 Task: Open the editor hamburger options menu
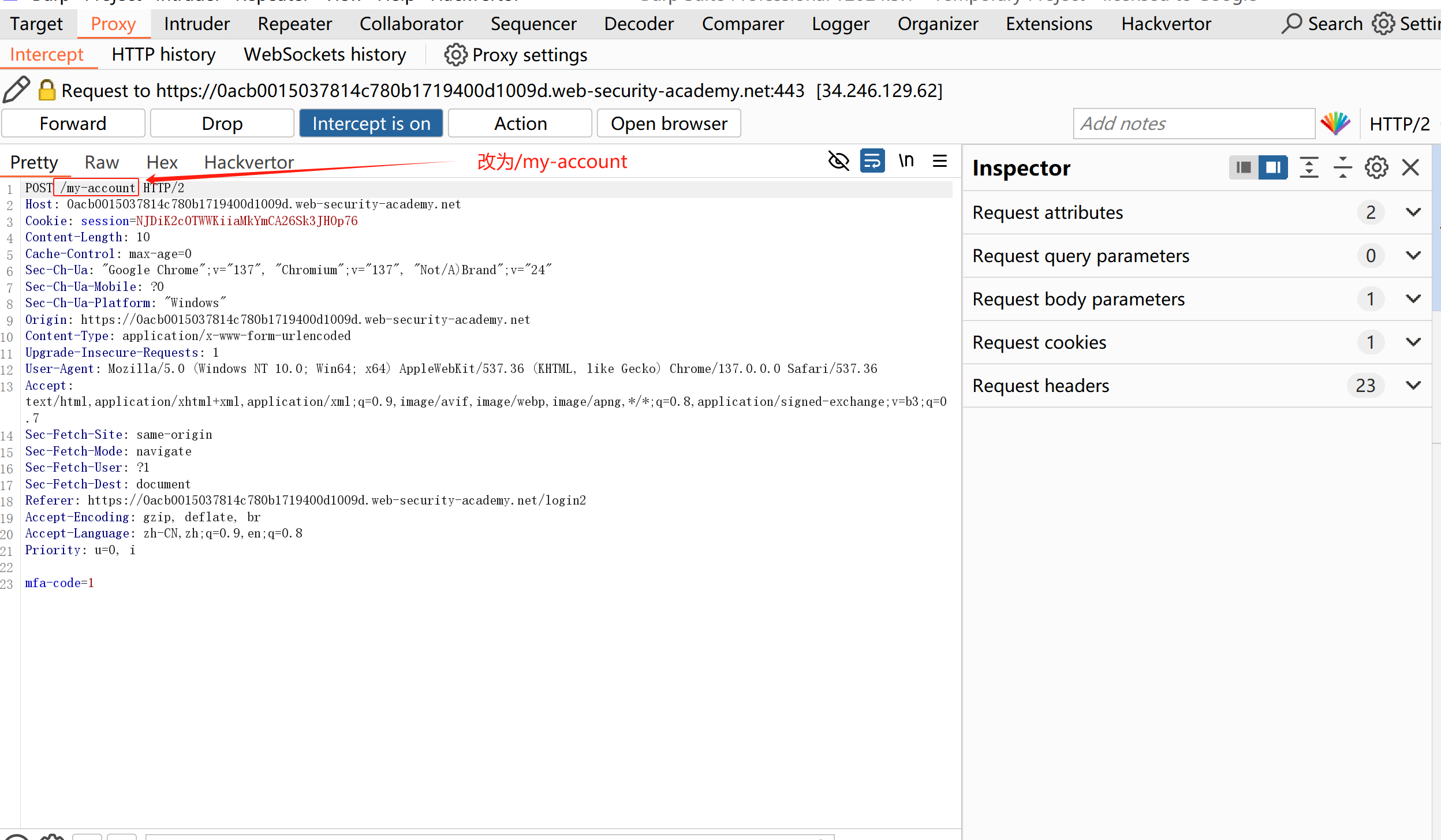(x=939, y=160)
